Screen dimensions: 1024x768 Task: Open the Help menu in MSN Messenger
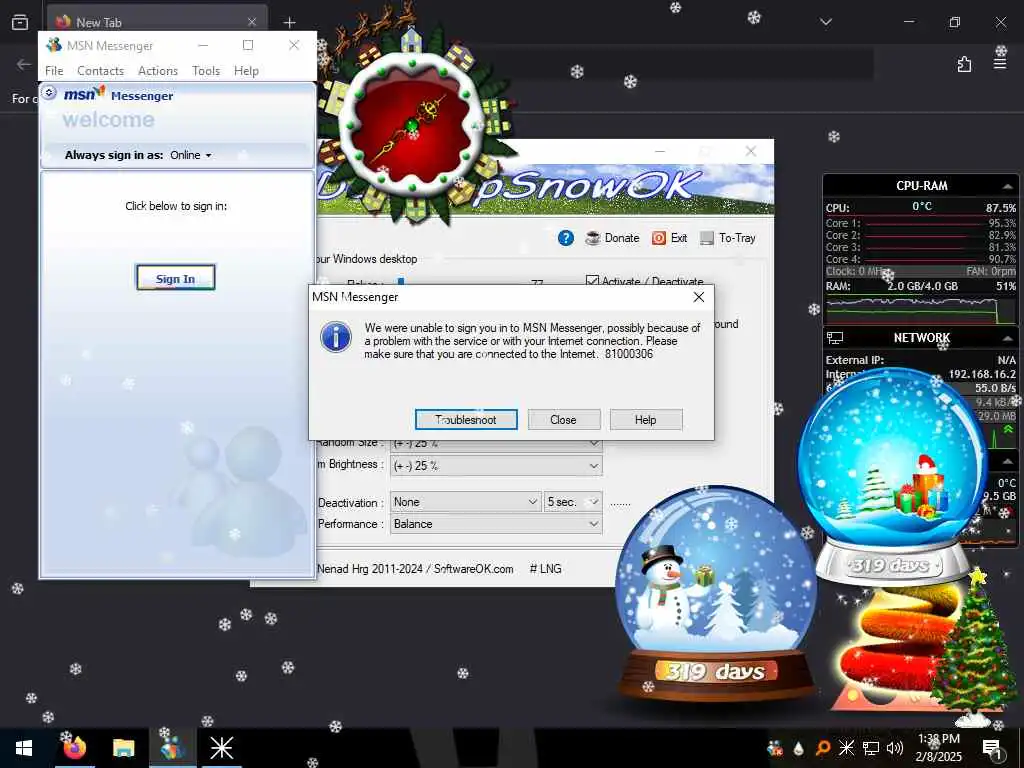[x=246, y=71]
